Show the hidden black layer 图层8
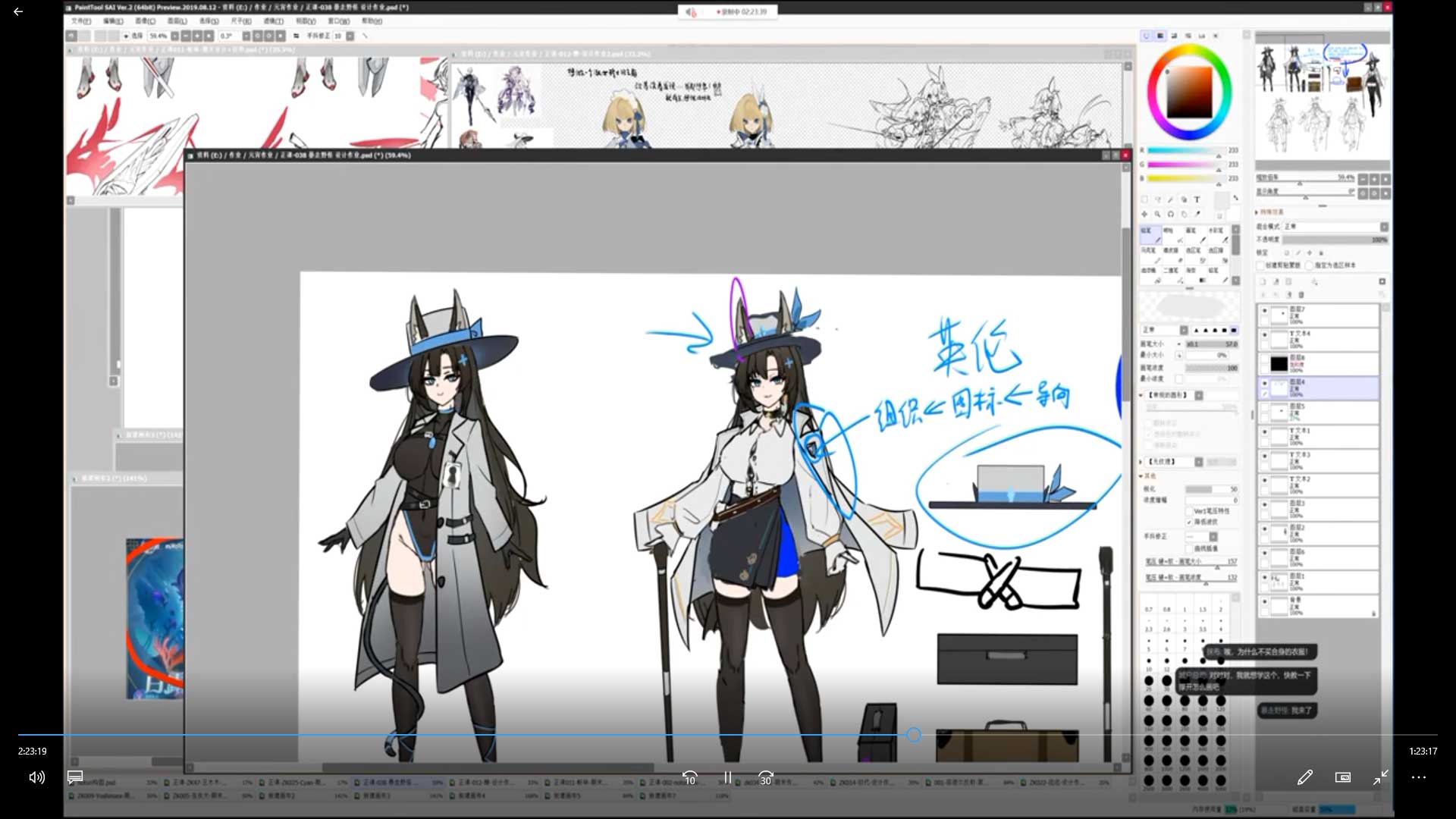1456x819 pixels. pyautogui.click(x=1264, y=359)
